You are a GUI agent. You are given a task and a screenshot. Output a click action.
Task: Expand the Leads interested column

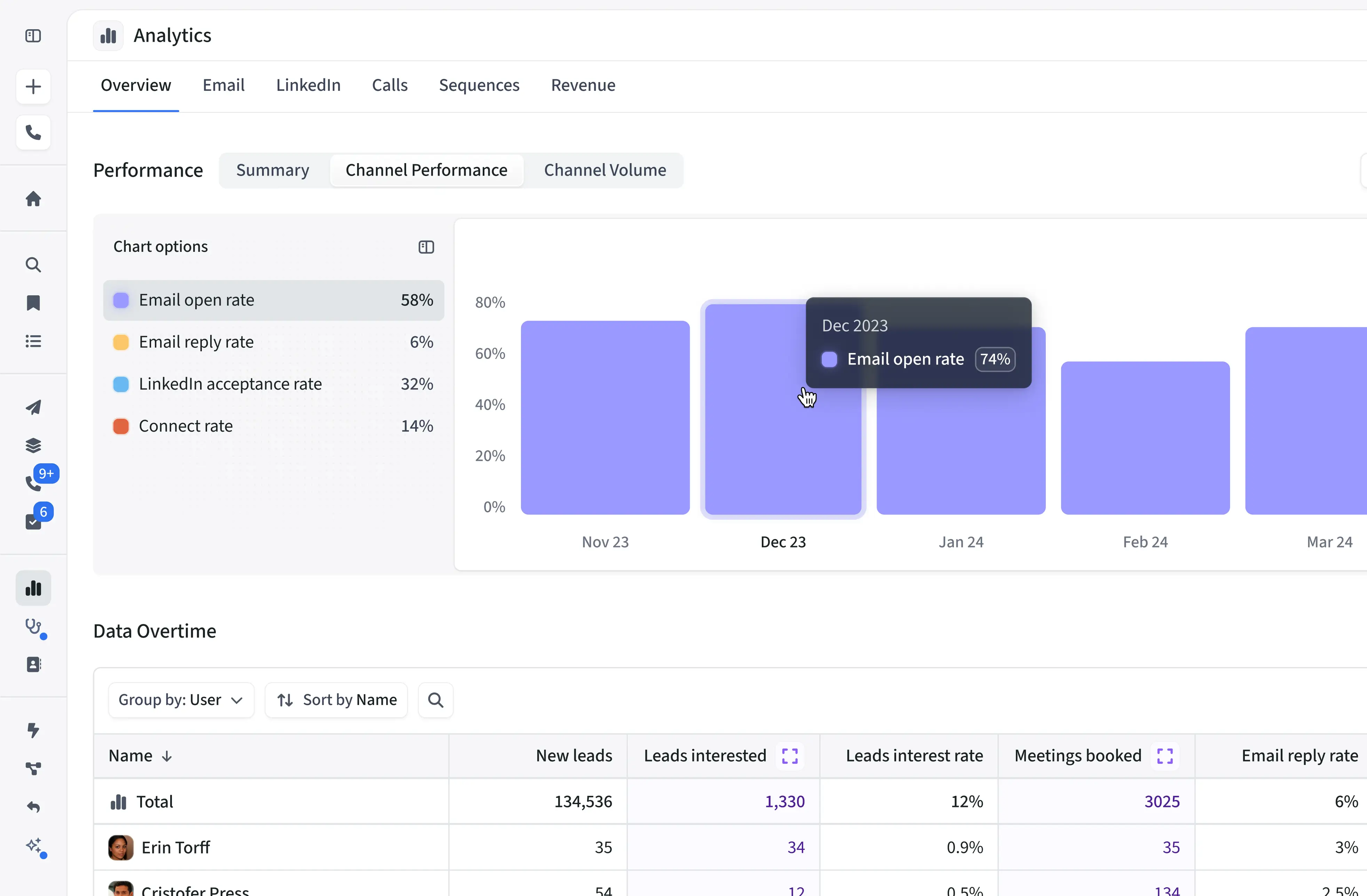coord(790,755)
